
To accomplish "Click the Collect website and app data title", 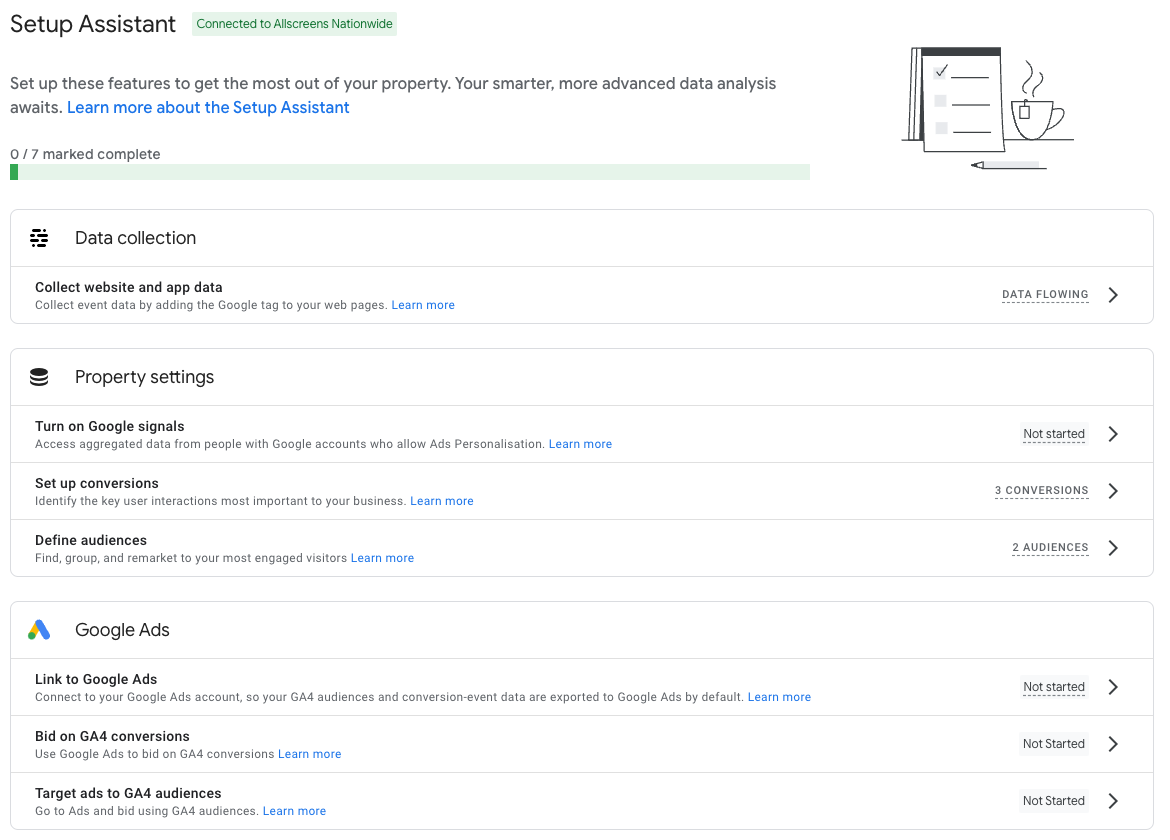I will pyautogui.click(x=128, y=287).
